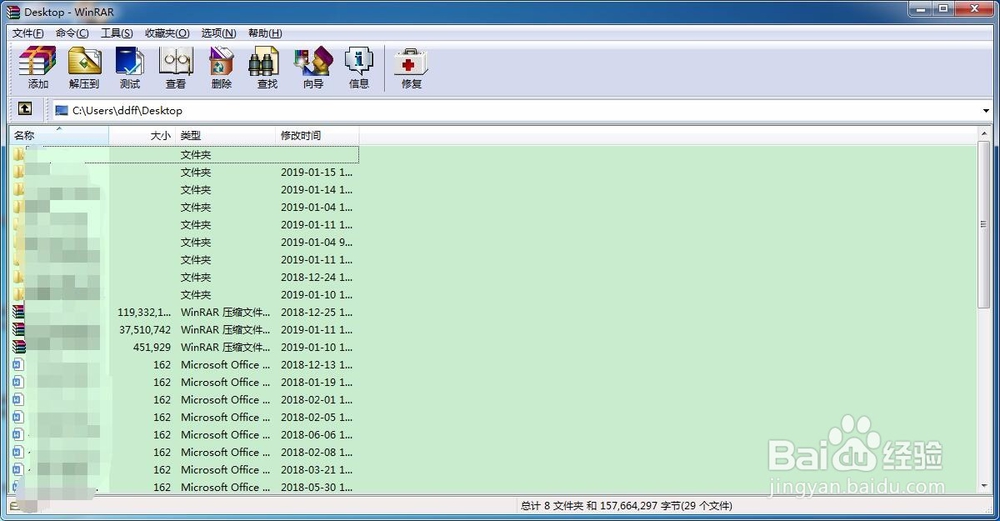Open the 文件(F) menu
The height and width of the screenshot is (521, 1000).
coord(28,33)
